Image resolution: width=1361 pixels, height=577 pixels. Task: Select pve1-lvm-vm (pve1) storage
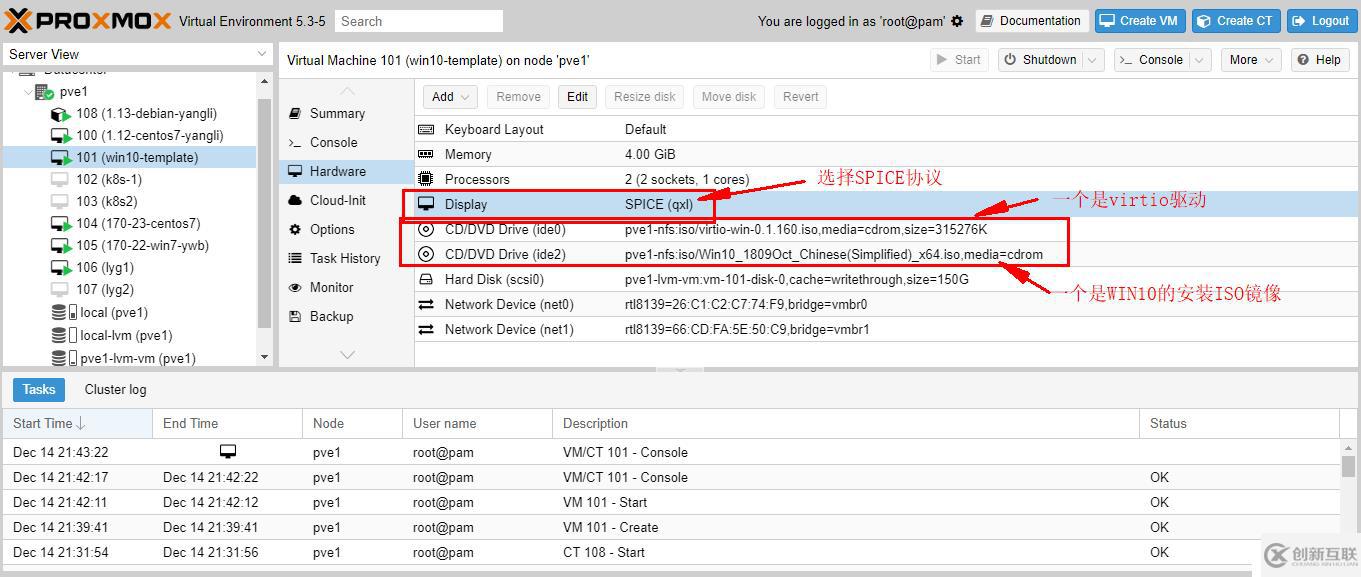129,358
